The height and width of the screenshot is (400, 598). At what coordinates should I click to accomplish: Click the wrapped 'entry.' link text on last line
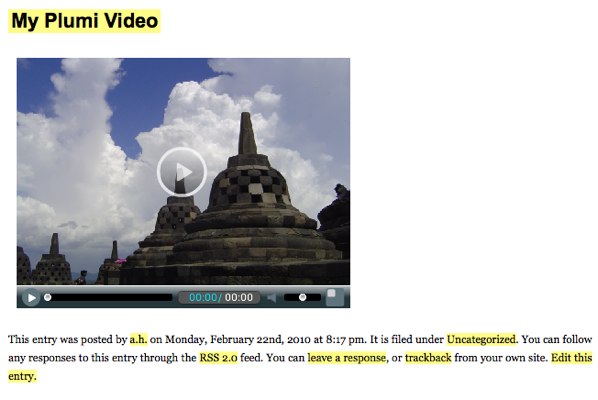coord(22,376)
